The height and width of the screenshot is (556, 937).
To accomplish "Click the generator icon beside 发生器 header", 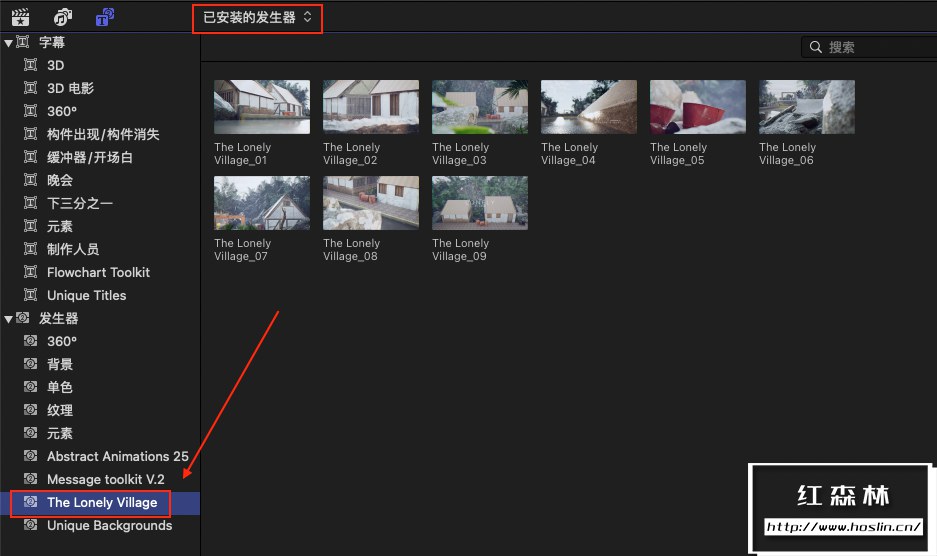I will click(x=23, y=317).
